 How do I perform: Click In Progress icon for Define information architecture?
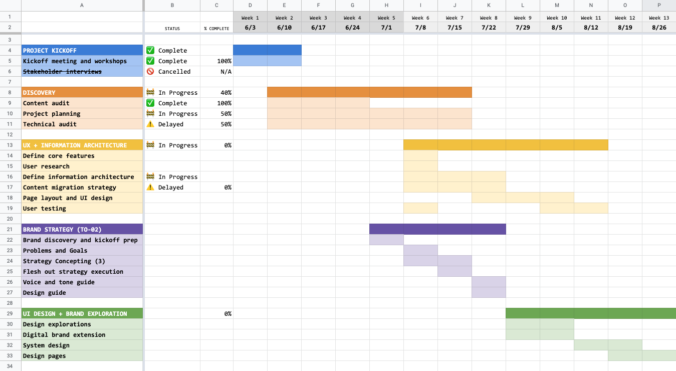[x=150, y=177]
